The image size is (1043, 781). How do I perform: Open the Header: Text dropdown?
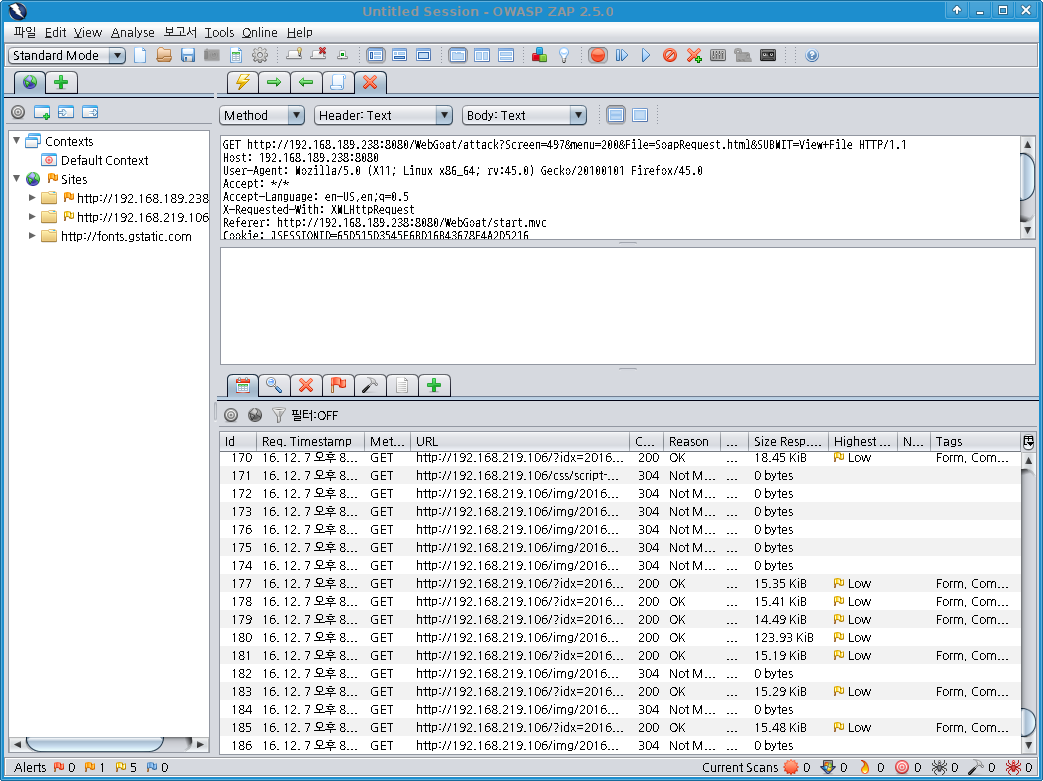tap(383, 115)
